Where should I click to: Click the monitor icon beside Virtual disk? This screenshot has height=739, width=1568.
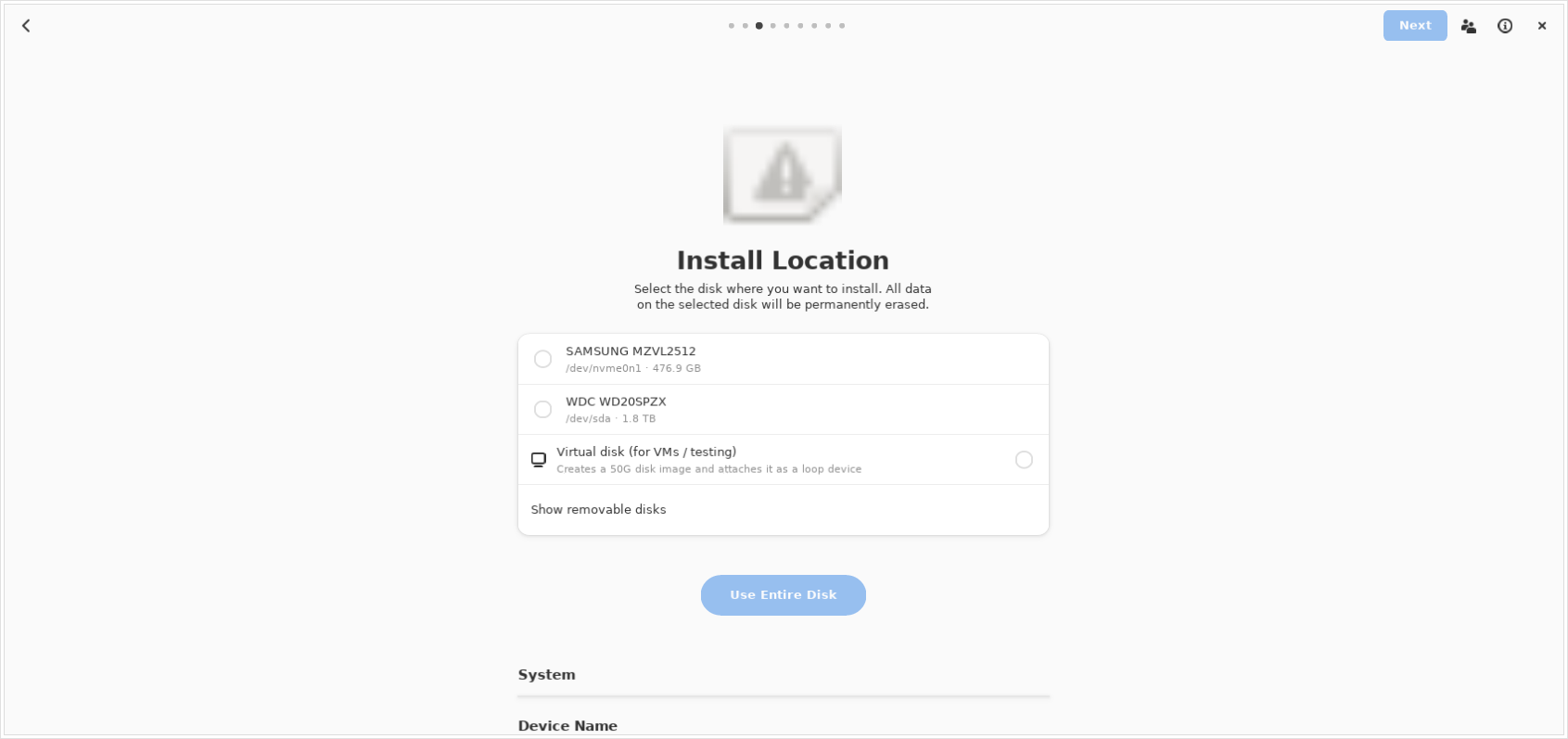click(x=539, y=460)
